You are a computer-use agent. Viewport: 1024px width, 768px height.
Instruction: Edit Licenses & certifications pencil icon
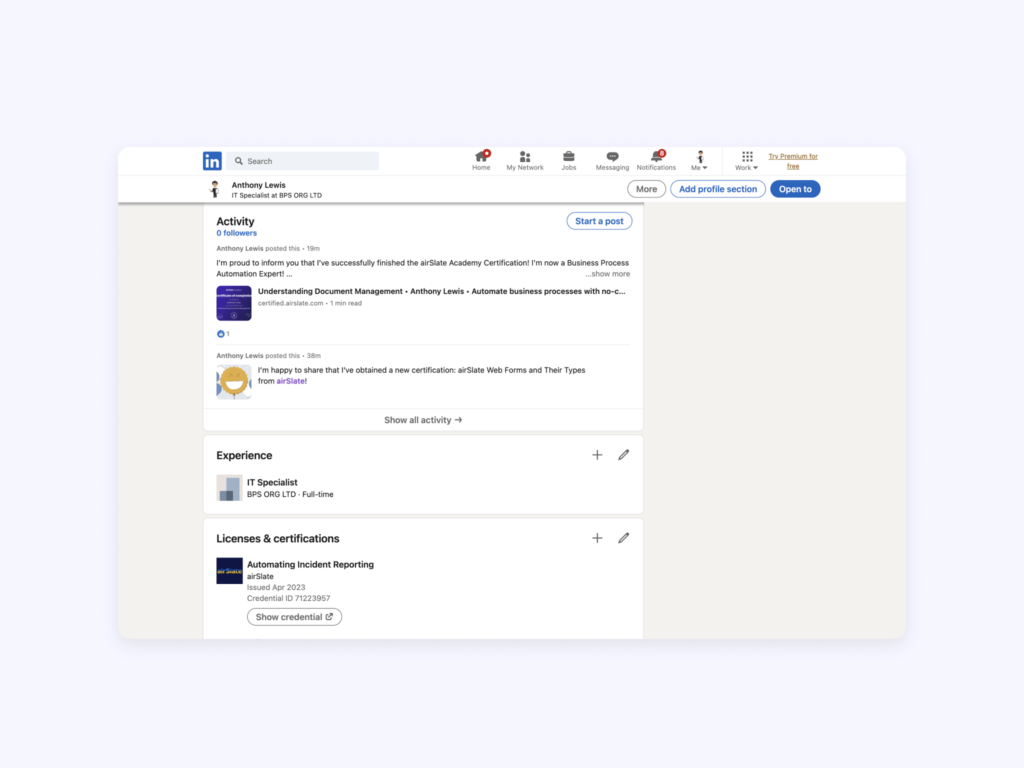(624, 538)
